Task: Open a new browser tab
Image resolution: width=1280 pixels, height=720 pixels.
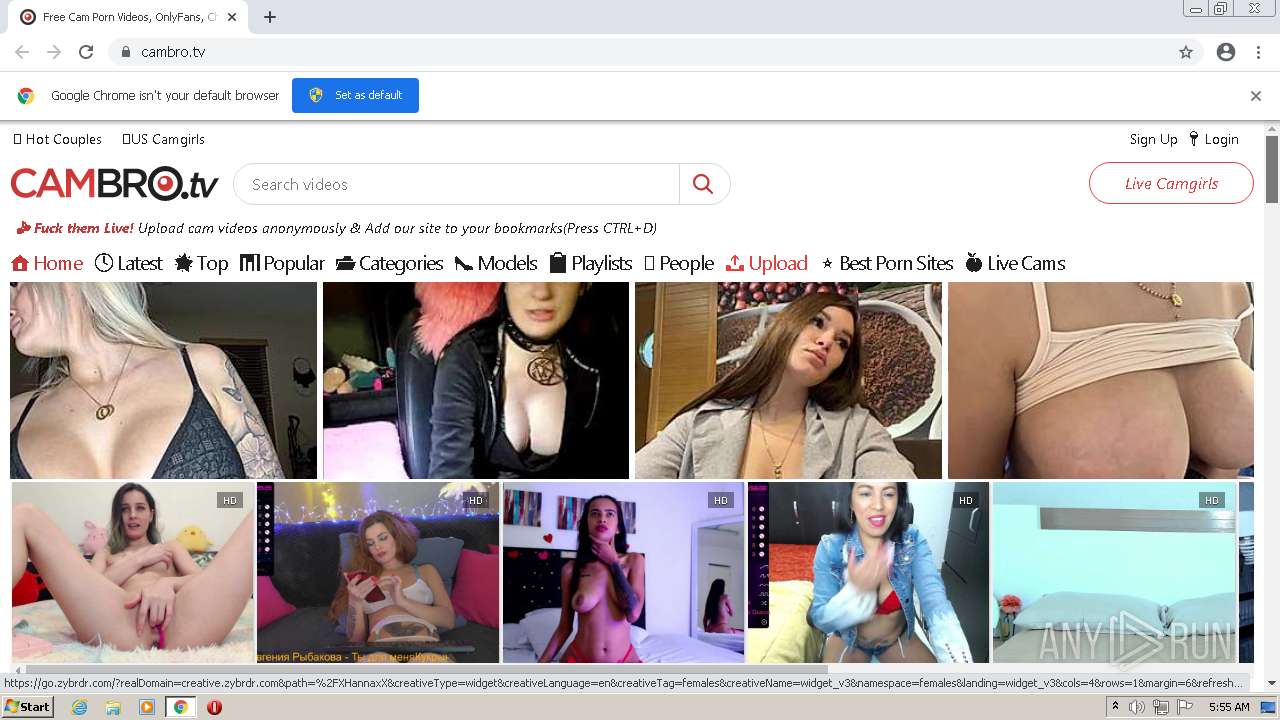Action: [x=270, y=17]
